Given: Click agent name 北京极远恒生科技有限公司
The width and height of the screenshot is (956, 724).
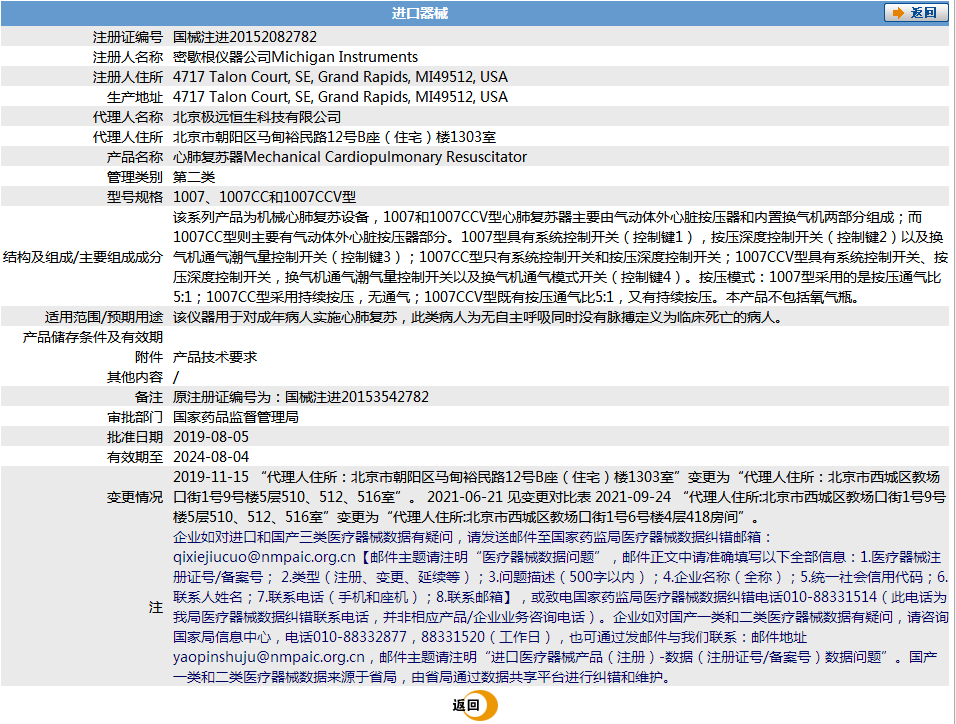Looking at the screenshot, I should [x=257, y=117].
